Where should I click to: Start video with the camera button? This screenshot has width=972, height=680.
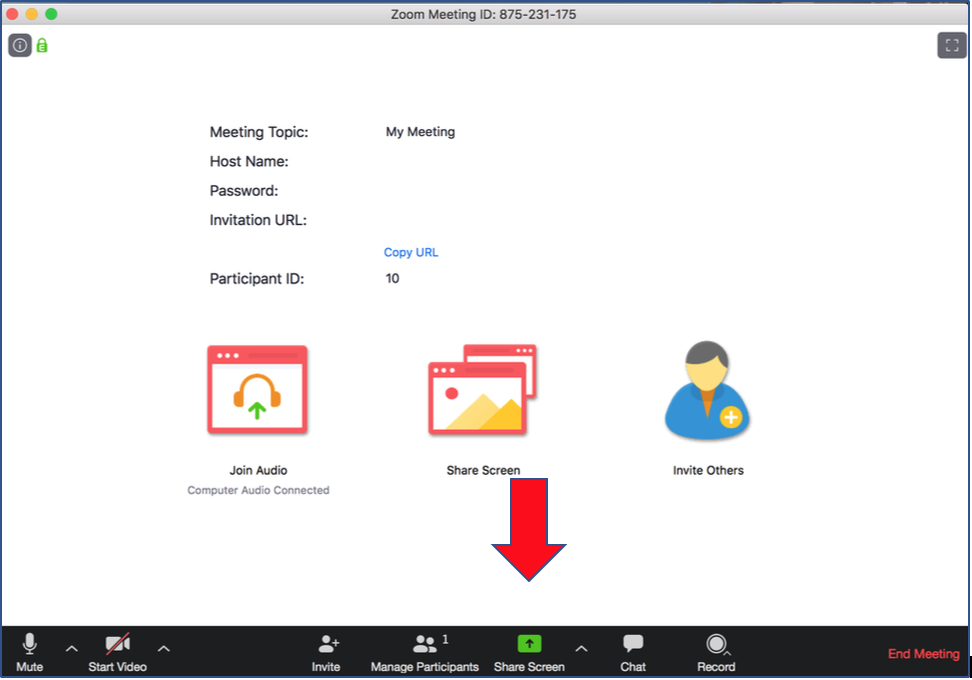(117, 653)
